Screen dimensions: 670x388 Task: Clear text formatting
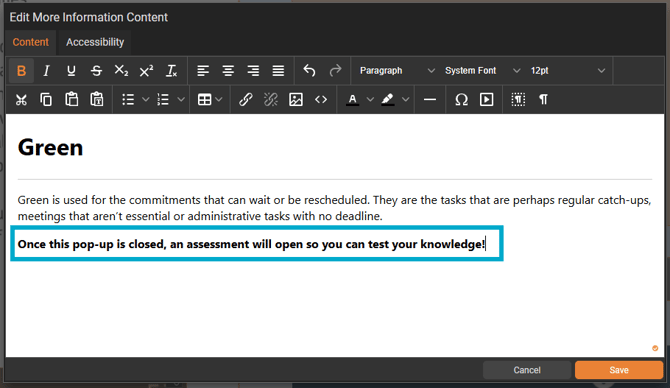click(171, 71)
